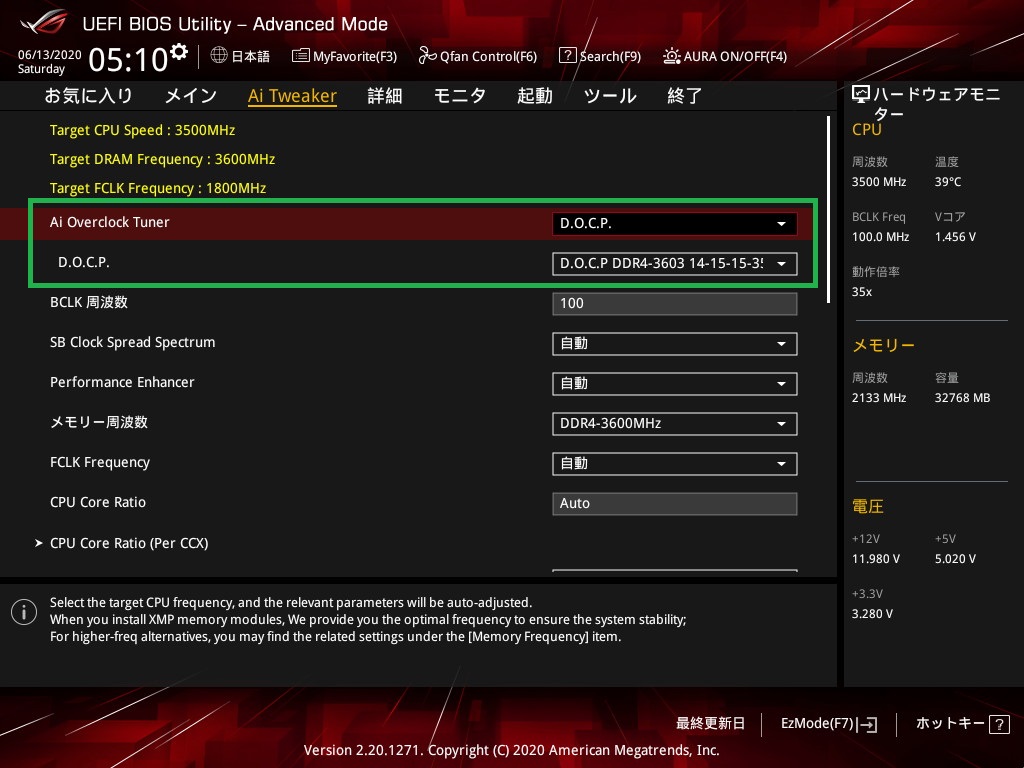Select the Ai Tweaker tab
1024x768 pixels.
point(292,95)
